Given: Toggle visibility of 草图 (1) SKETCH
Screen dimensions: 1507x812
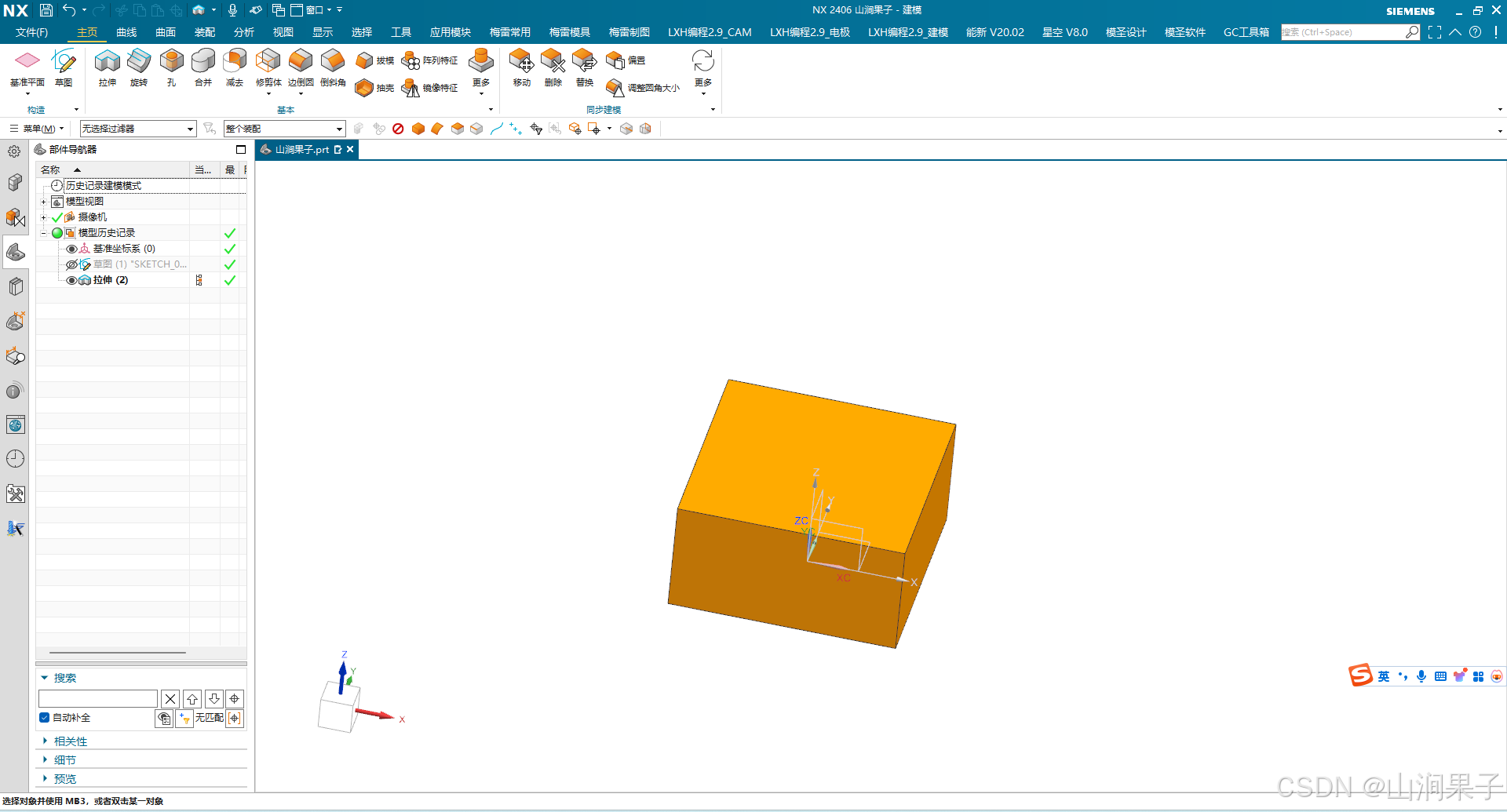Looking at the screenshot, I should pos(71,264).
